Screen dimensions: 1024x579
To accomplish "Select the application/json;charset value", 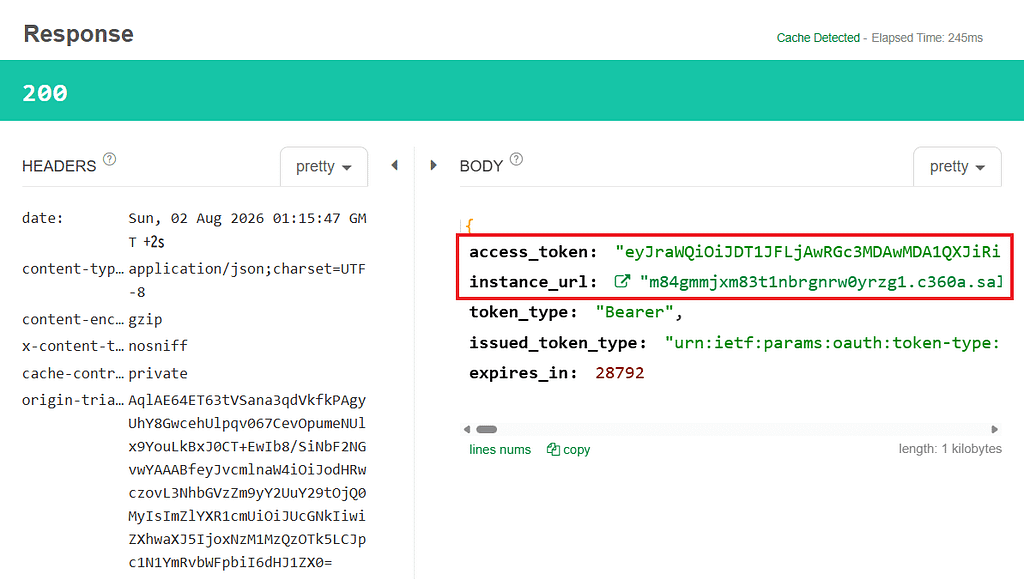I will click(x=247, y=280).
